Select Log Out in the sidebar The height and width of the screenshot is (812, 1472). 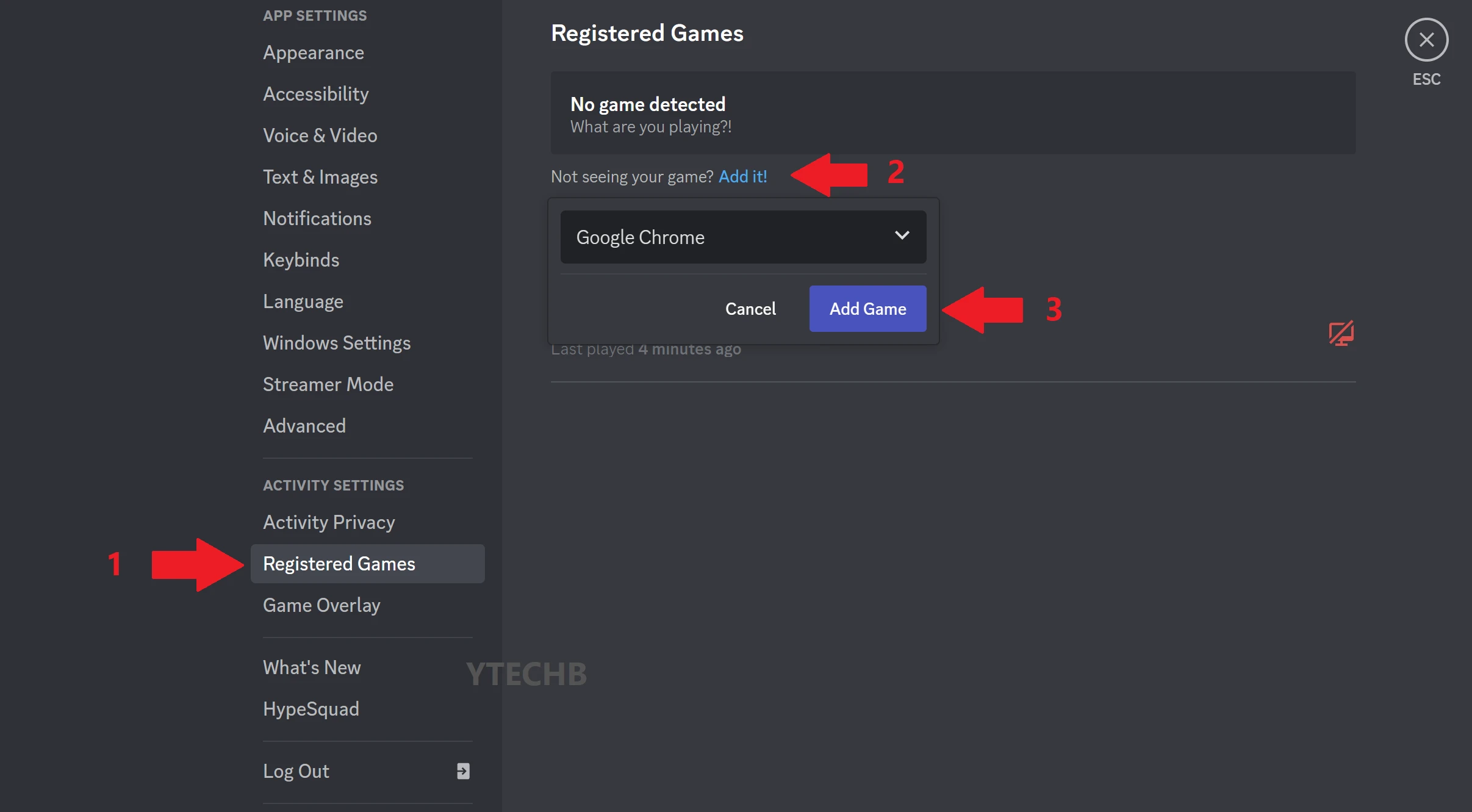pyautogui.click(x=296, y=771)
